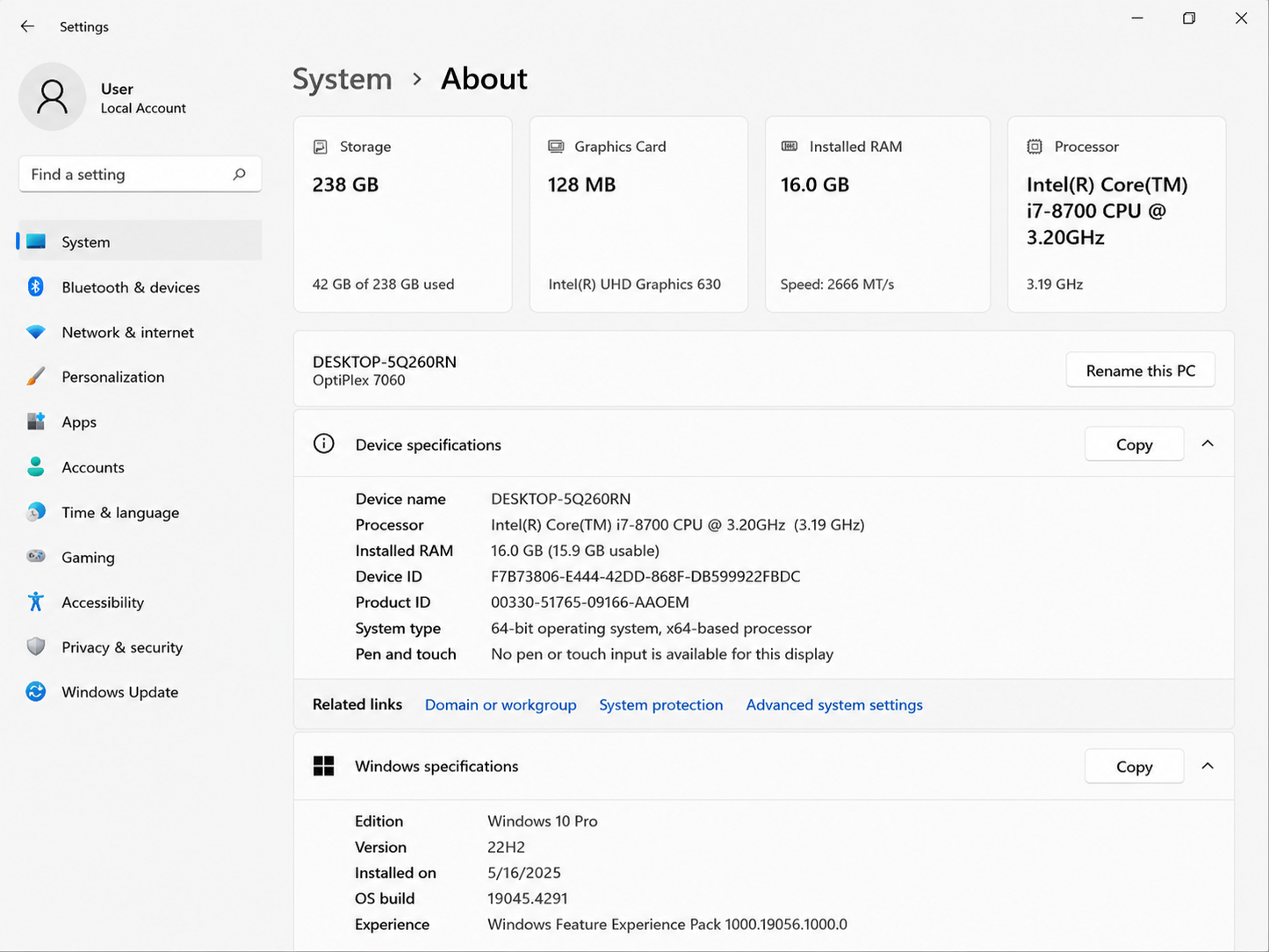Image resolution: width=1269 pixels, height=952 pixels.
Task: Click the Windows Update sync icon
Action: (x=36, y=692)
